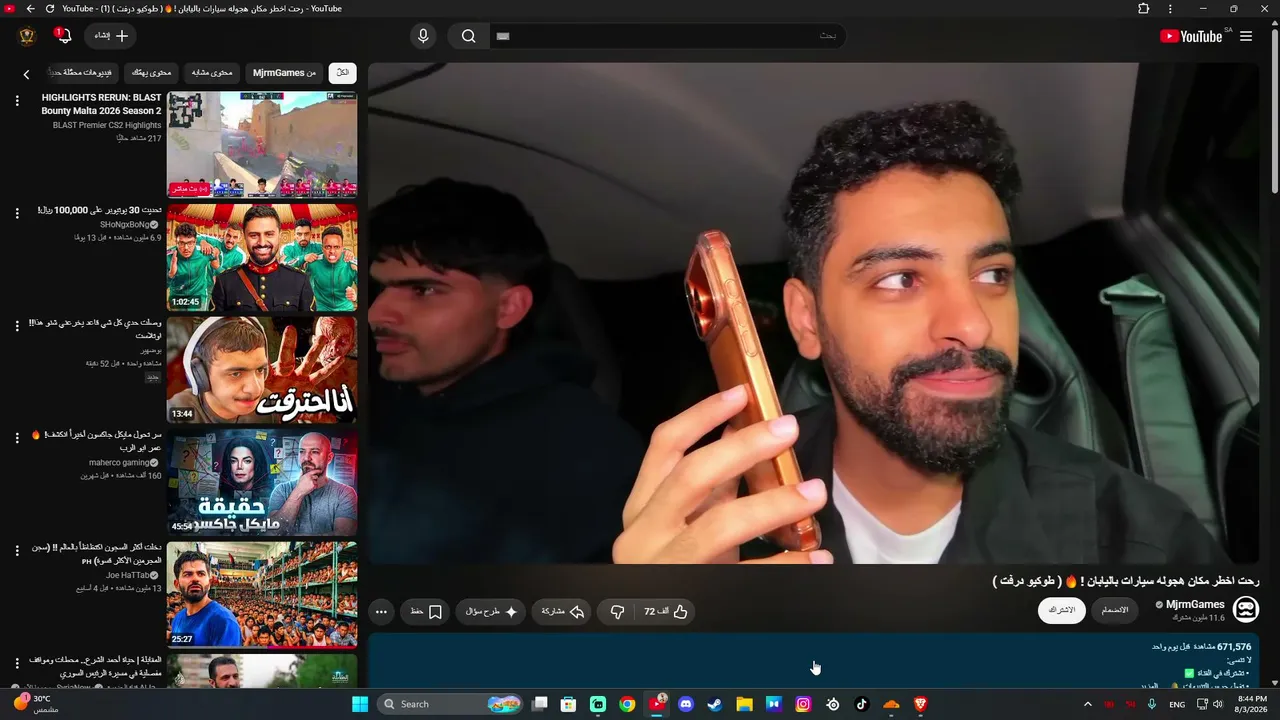This screenshot has height=720, width=1280.
Task: Open the SHoNgxBoNg channel link
Action: point(125,225)
